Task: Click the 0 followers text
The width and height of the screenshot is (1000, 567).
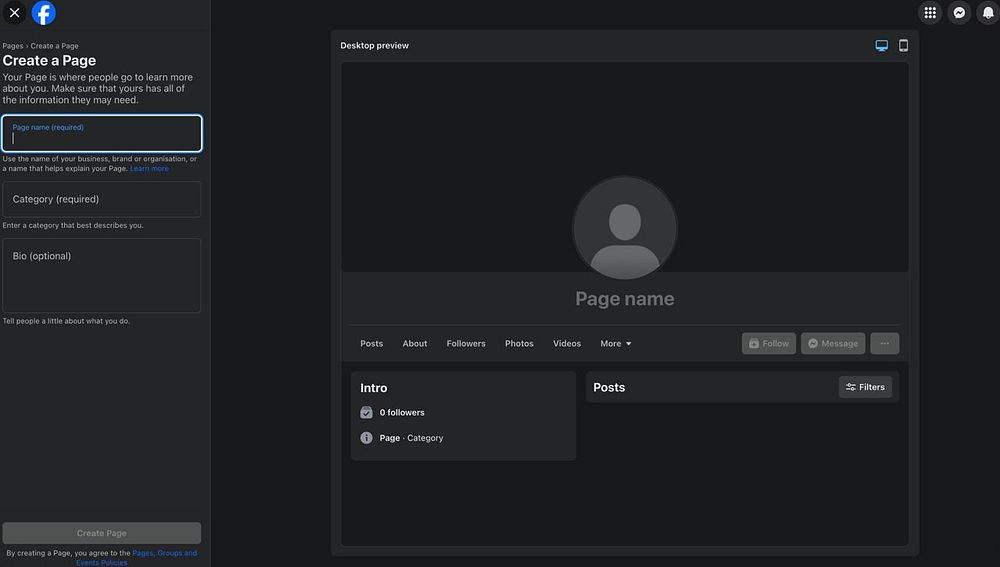Action: [402, 413]
